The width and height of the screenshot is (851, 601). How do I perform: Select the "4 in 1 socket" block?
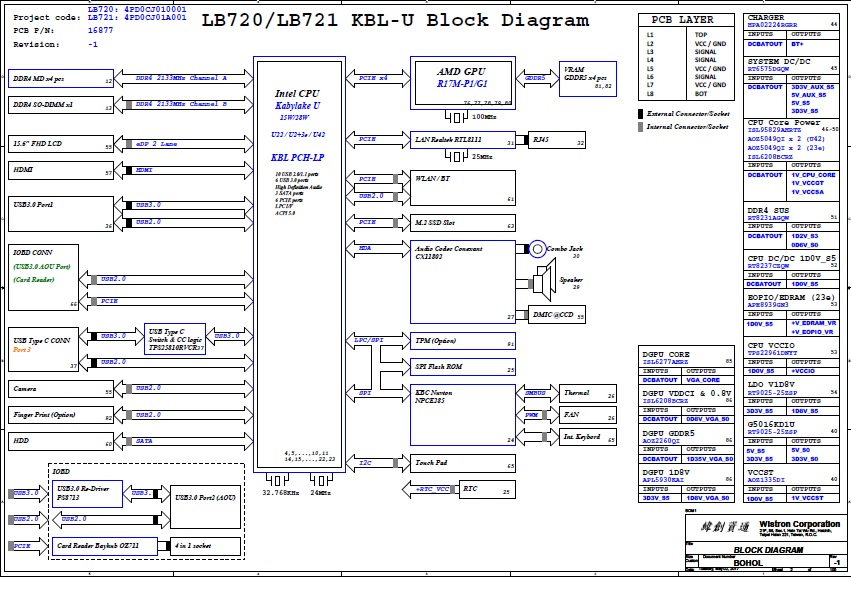tap(205, 546)
